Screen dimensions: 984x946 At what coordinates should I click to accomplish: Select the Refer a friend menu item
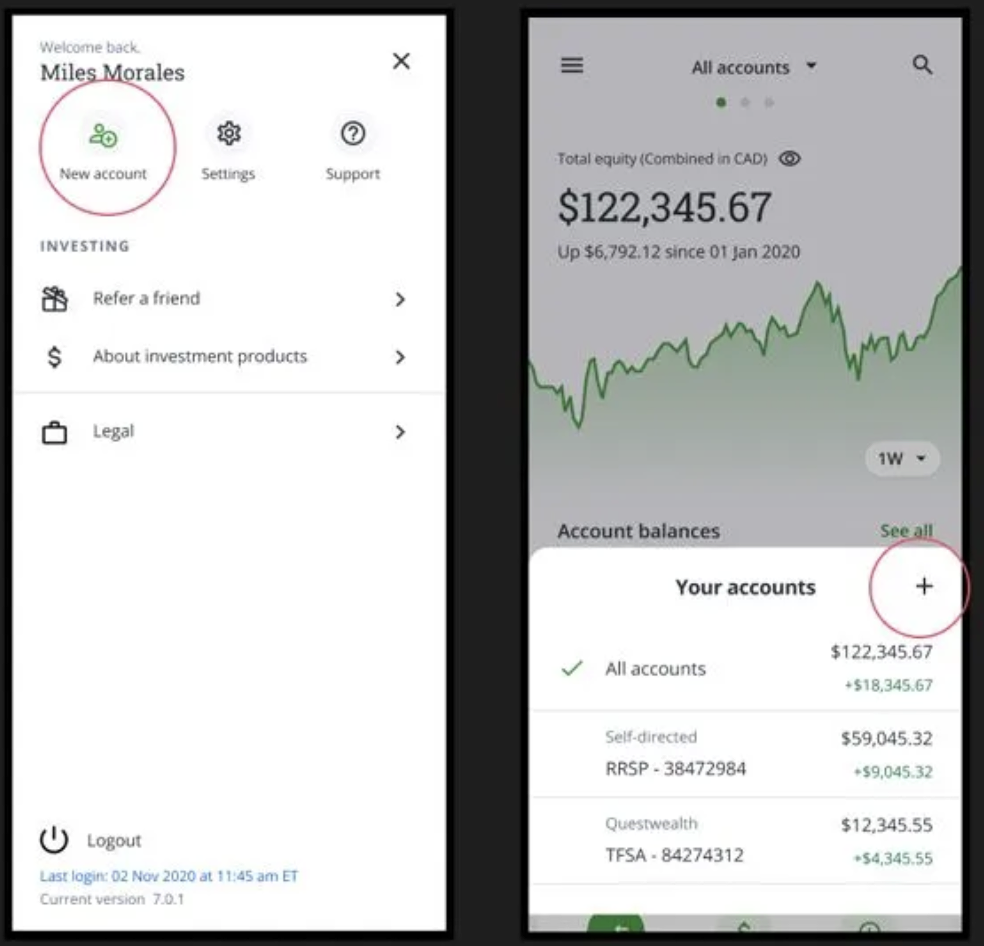coord(146,298)
